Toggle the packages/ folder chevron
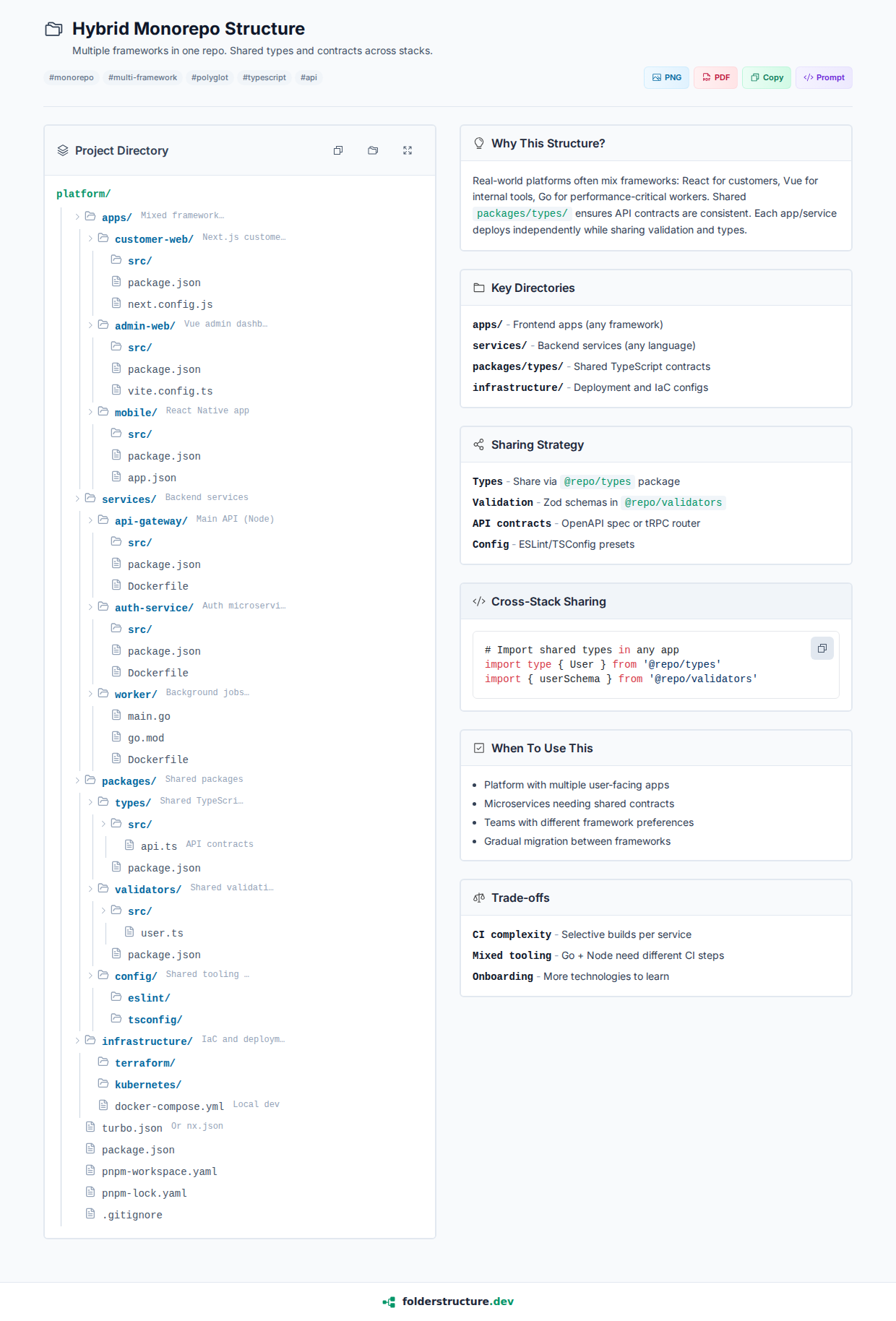The width and height of the screenshot is (896, 1321). pyautogui.click(x=77, y=780)
